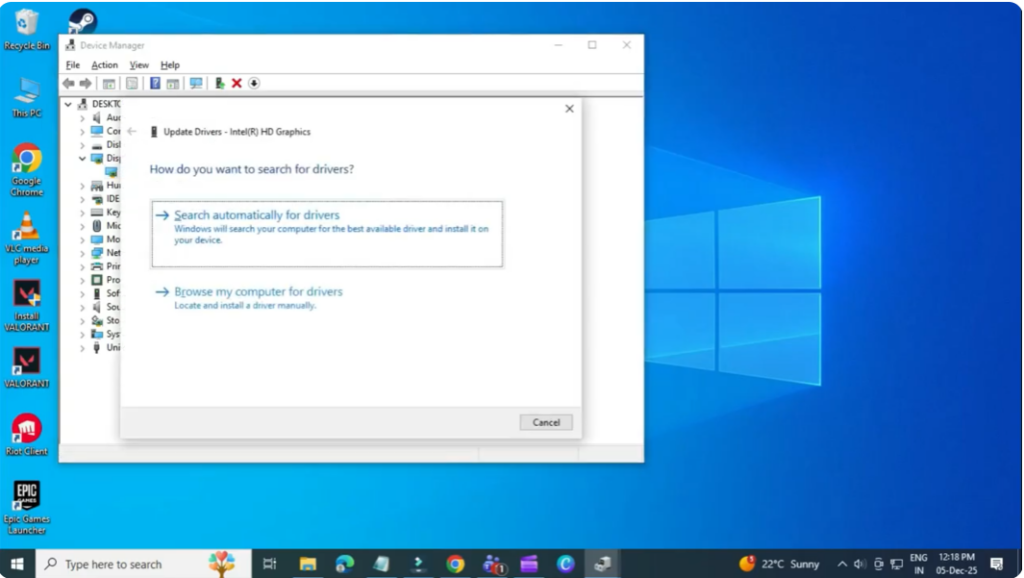The height and width of the screenshot is (578, 1024).
Task: Click the back navigation arrow in the toolbar
Action: coord(68,83)
